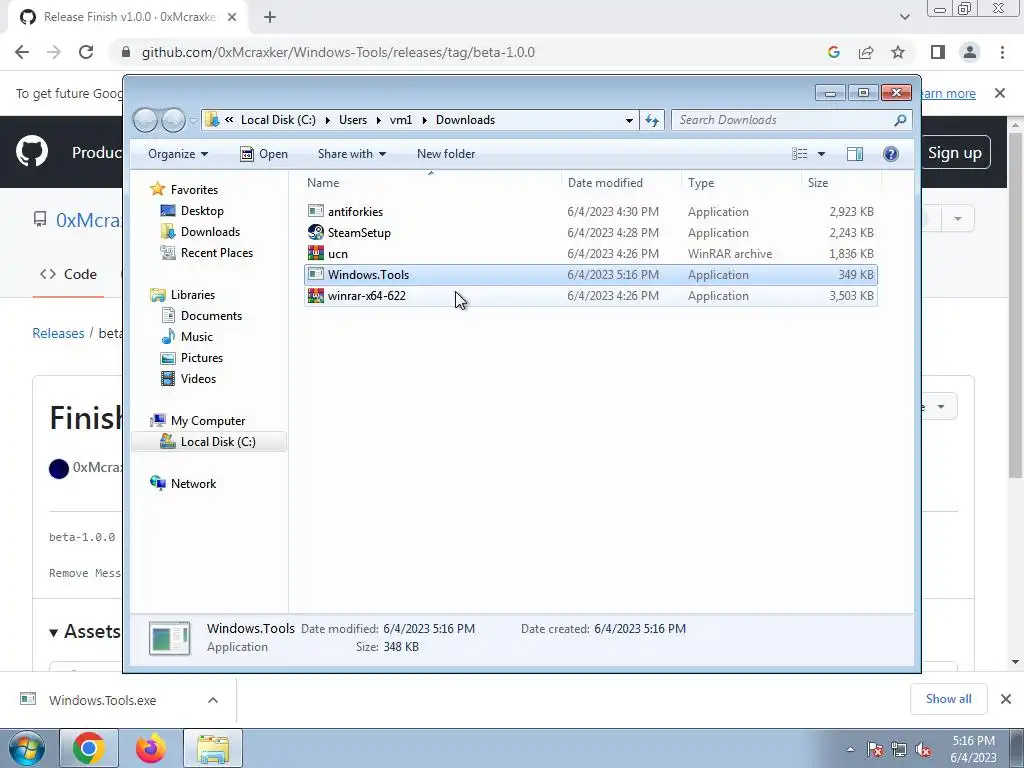Screen dimensions: 1024x768
Task: Open the Windows Start menu
Action: pos(26,749)
